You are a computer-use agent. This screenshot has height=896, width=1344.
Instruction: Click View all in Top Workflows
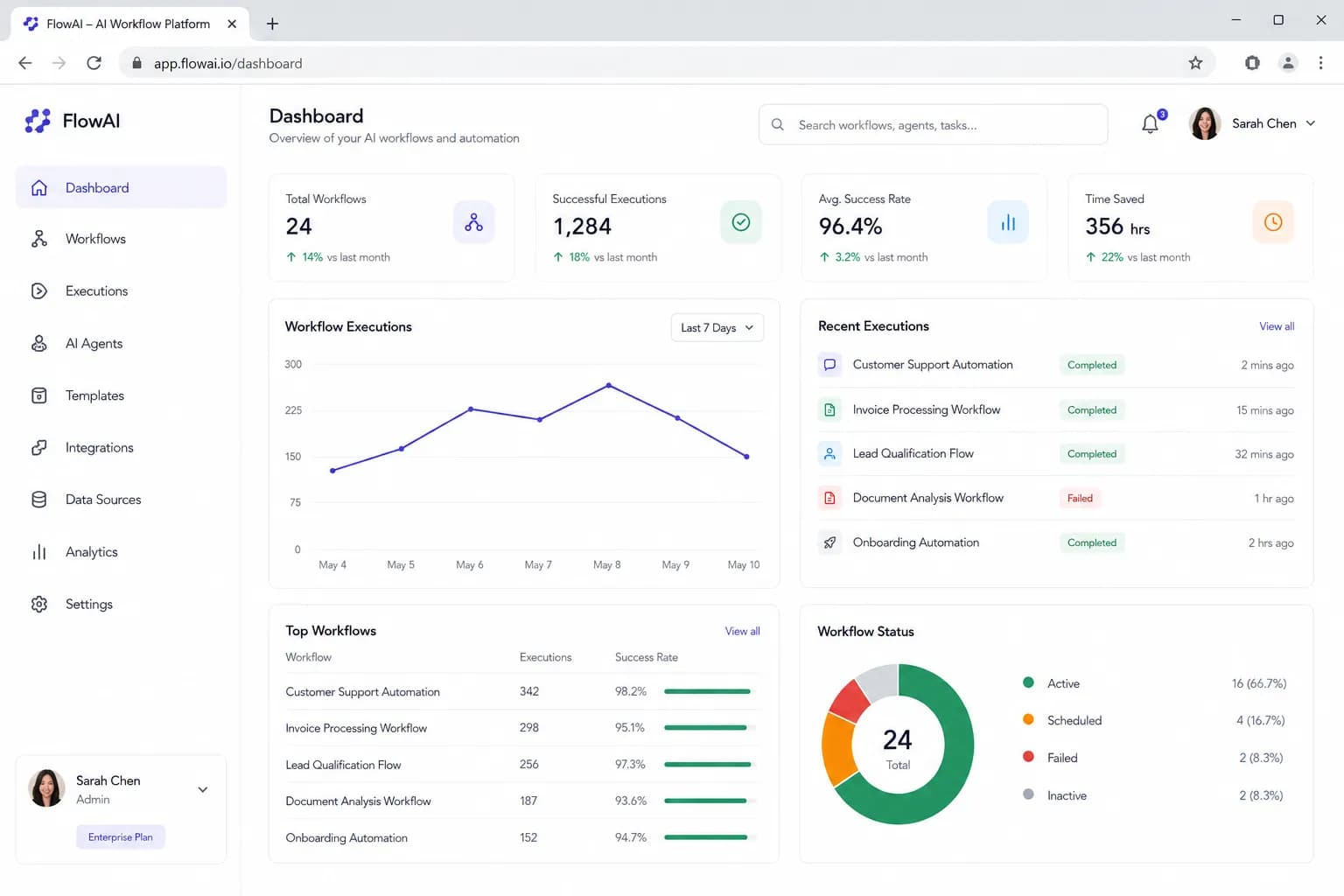click(742, 631)
